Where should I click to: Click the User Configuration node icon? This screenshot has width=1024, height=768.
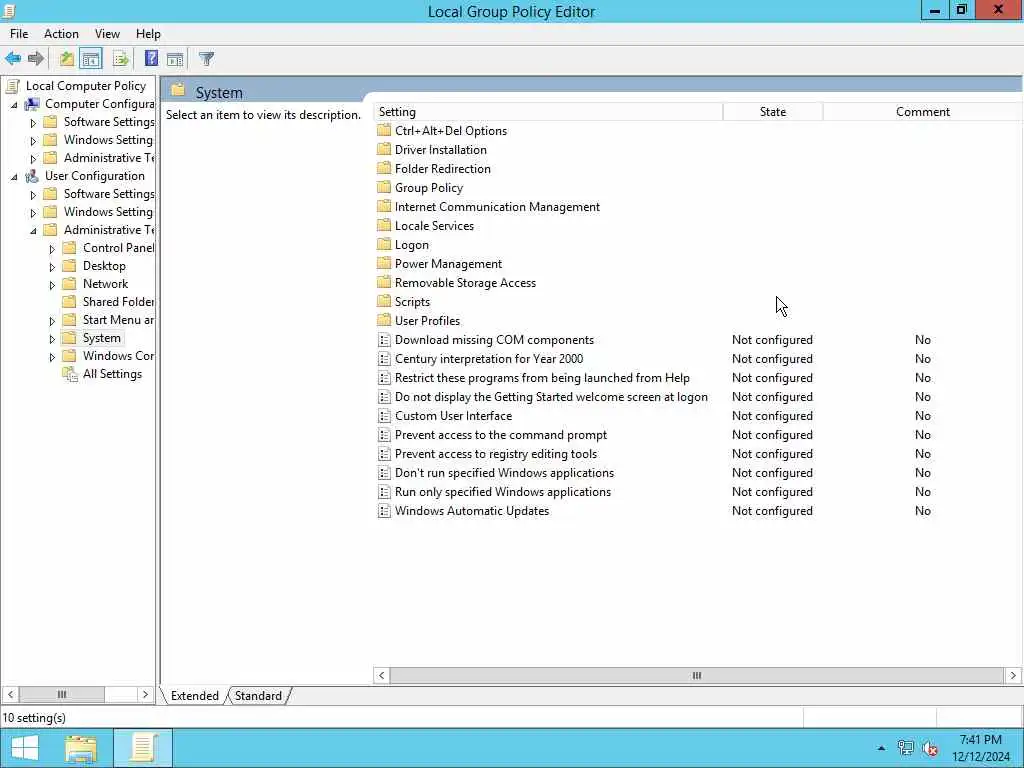pos(32,176)
